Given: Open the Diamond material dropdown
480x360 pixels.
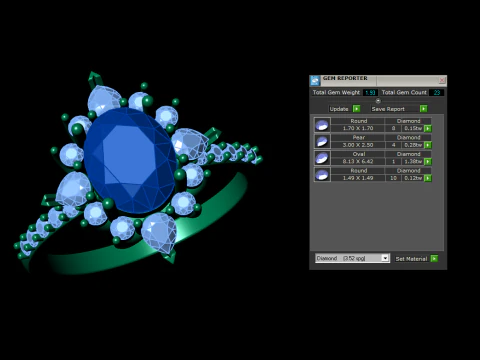Looking at the screenshot, I should click(x=385, y=258).
